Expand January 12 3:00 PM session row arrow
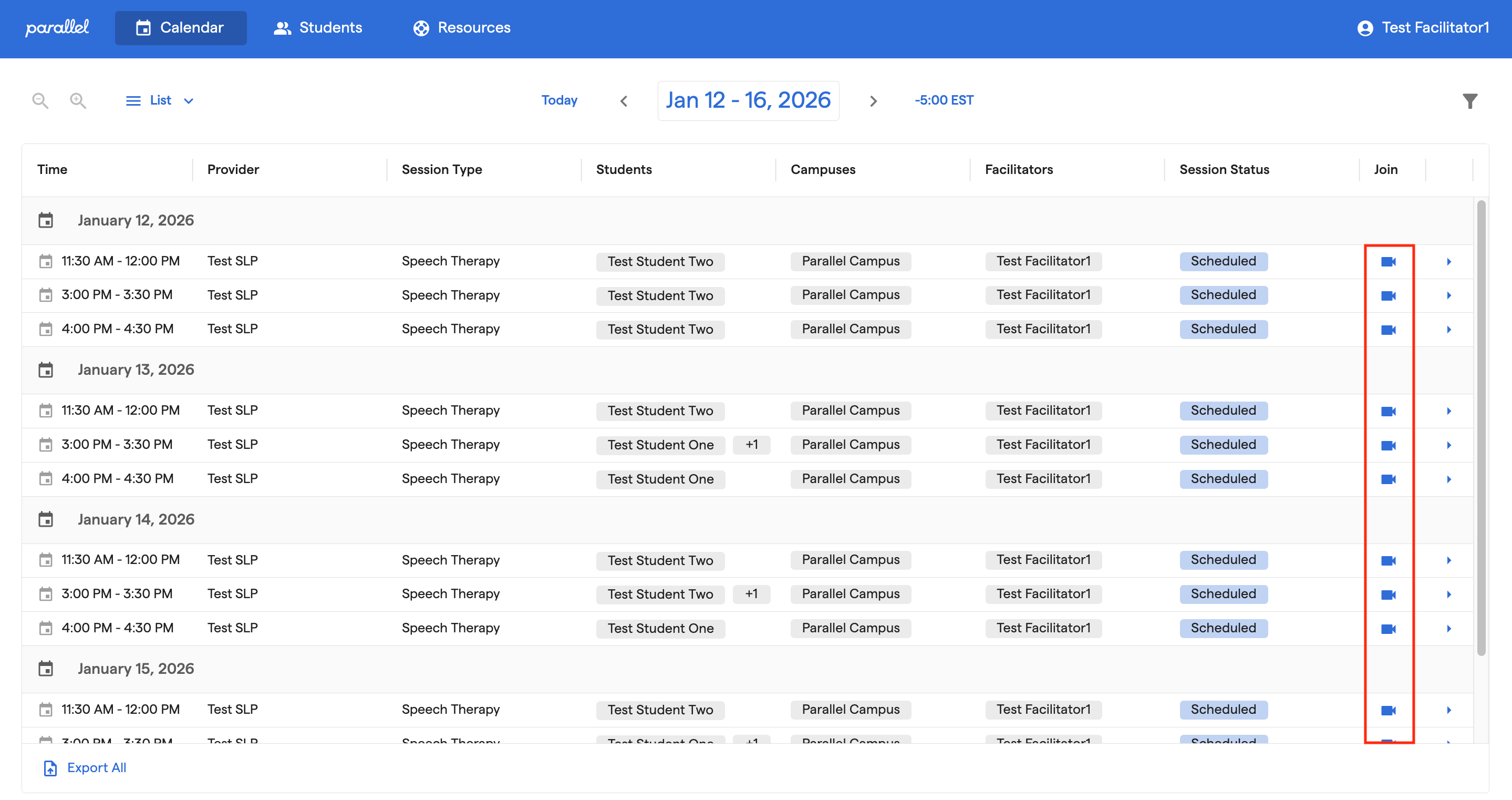The width and height of the screenshot is (1512, 800). click(1448, 295)
